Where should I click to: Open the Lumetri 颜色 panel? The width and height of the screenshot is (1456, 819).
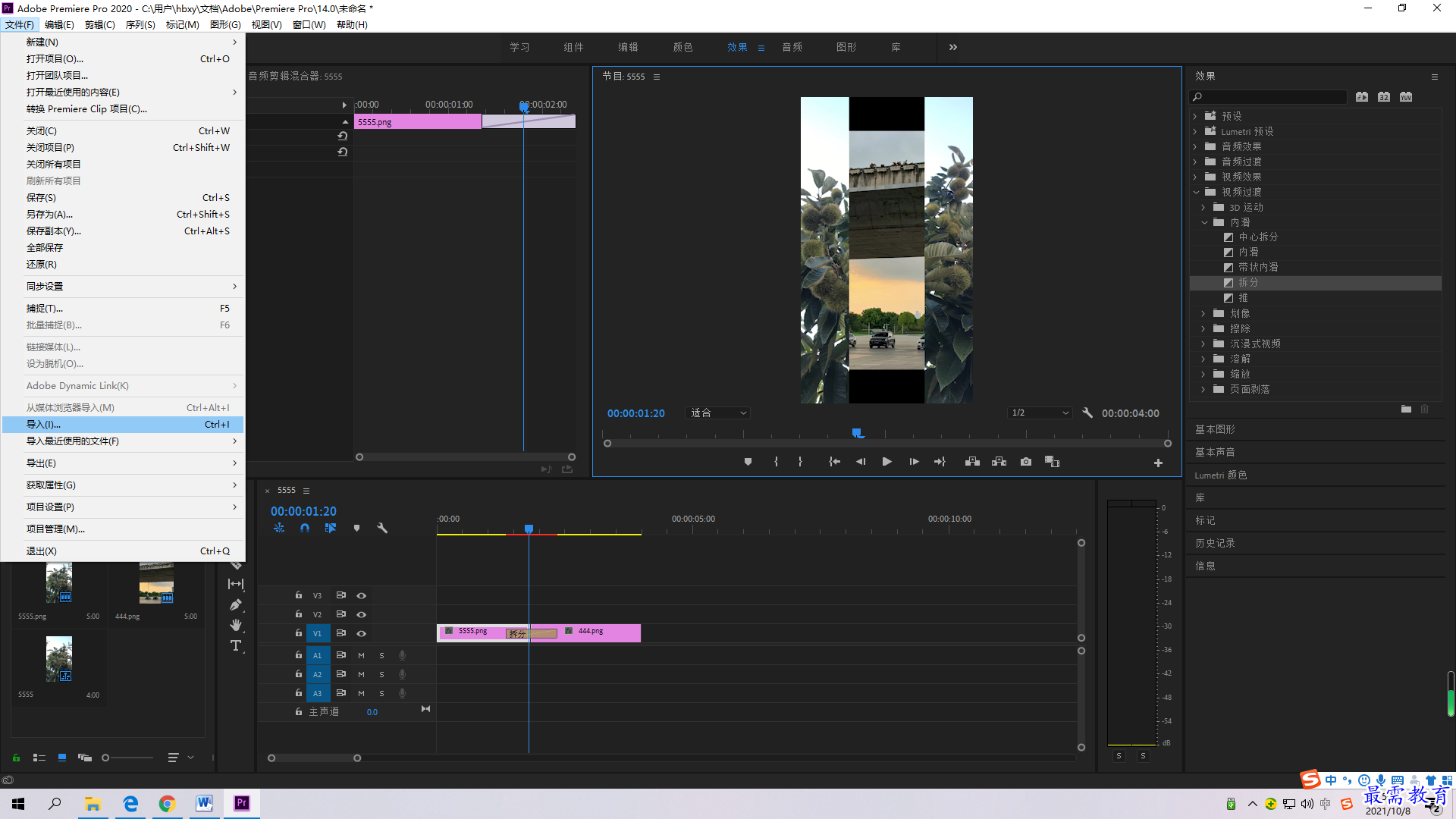[1220, 475]
